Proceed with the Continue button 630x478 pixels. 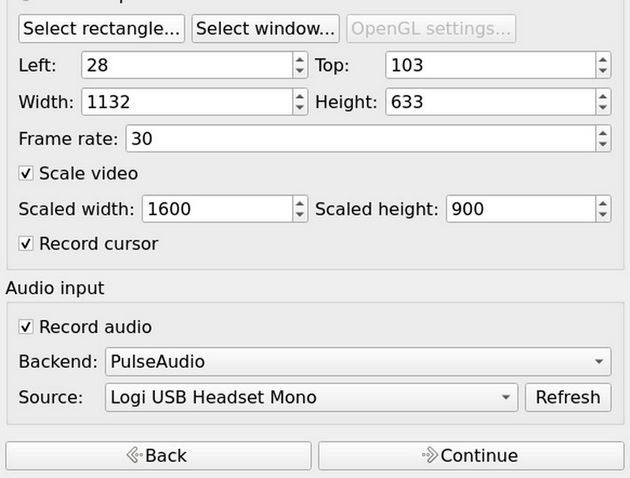coord(470,455)
